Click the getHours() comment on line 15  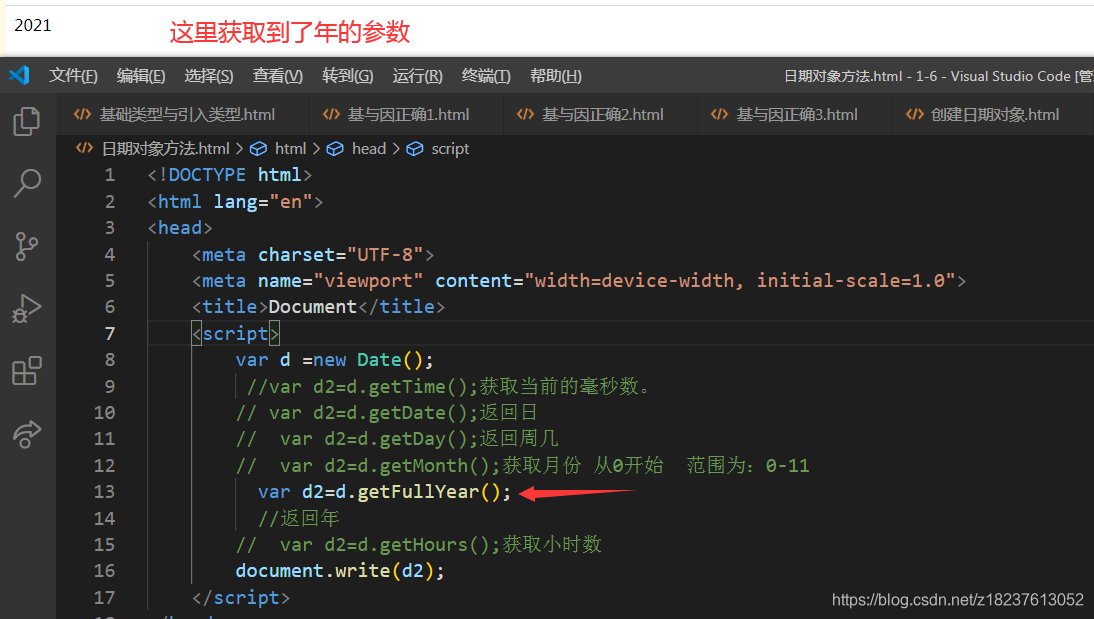pos(419,544)
